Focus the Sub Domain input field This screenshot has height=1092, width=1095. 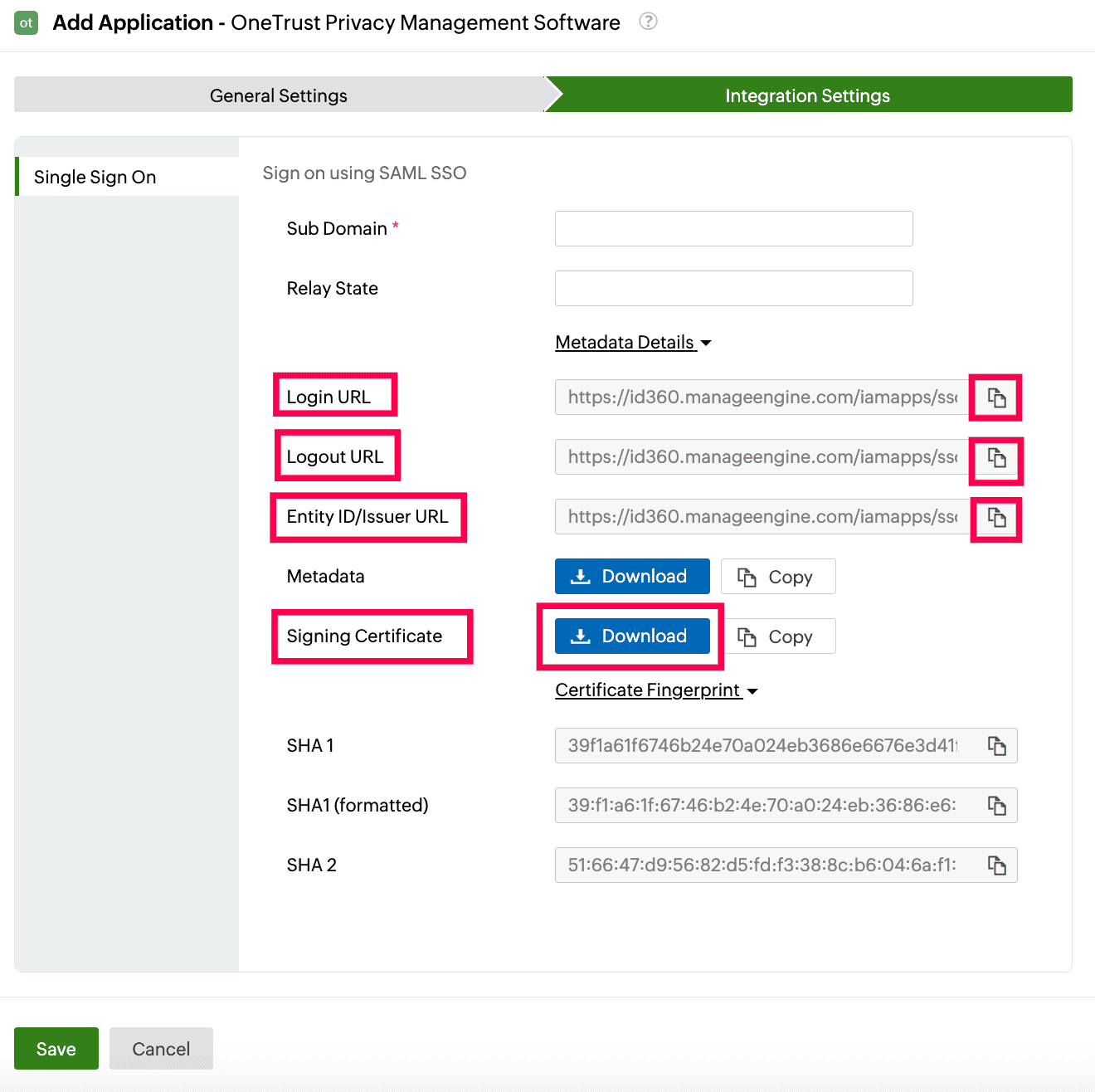pyautogui.click(x=734, y=228)
